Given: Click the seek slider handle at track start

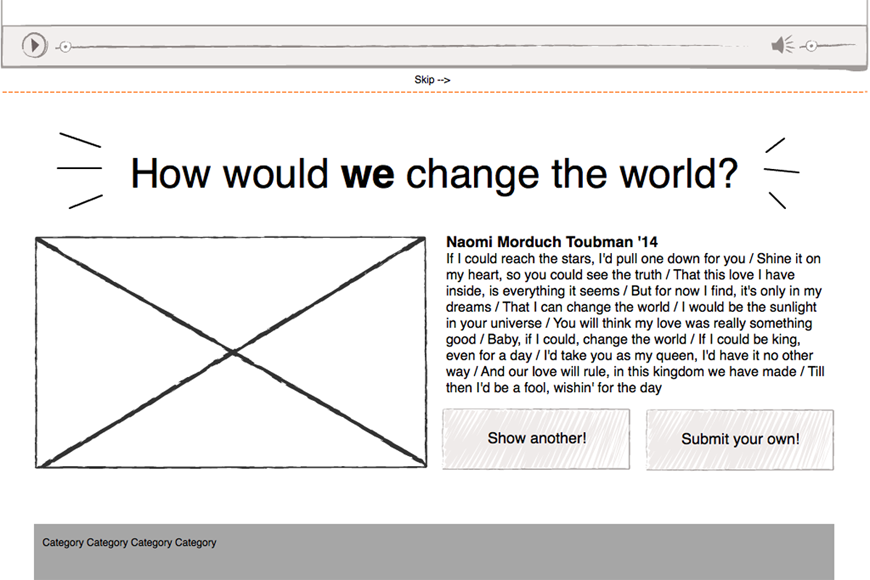Looking at the screenshot, I should 64,46.
